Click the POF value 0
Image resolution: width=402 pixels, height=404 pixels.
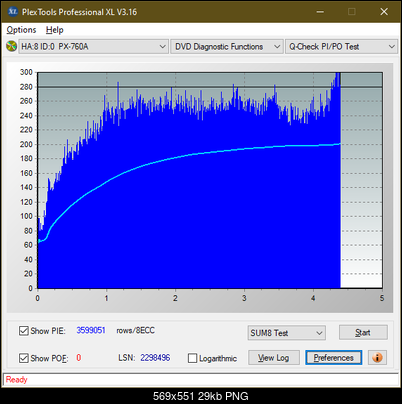tap(79, 358)
